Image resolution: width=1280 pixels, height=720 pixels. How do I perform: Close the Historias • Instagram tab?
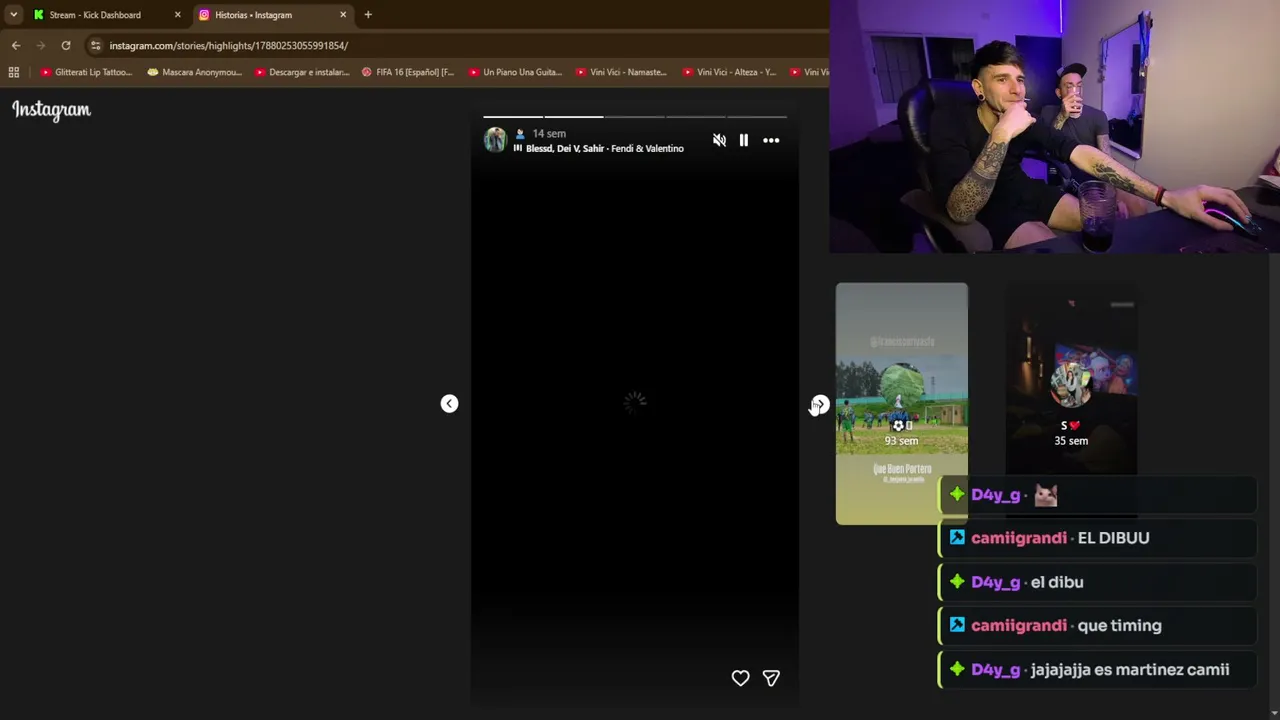click(343, 15)
